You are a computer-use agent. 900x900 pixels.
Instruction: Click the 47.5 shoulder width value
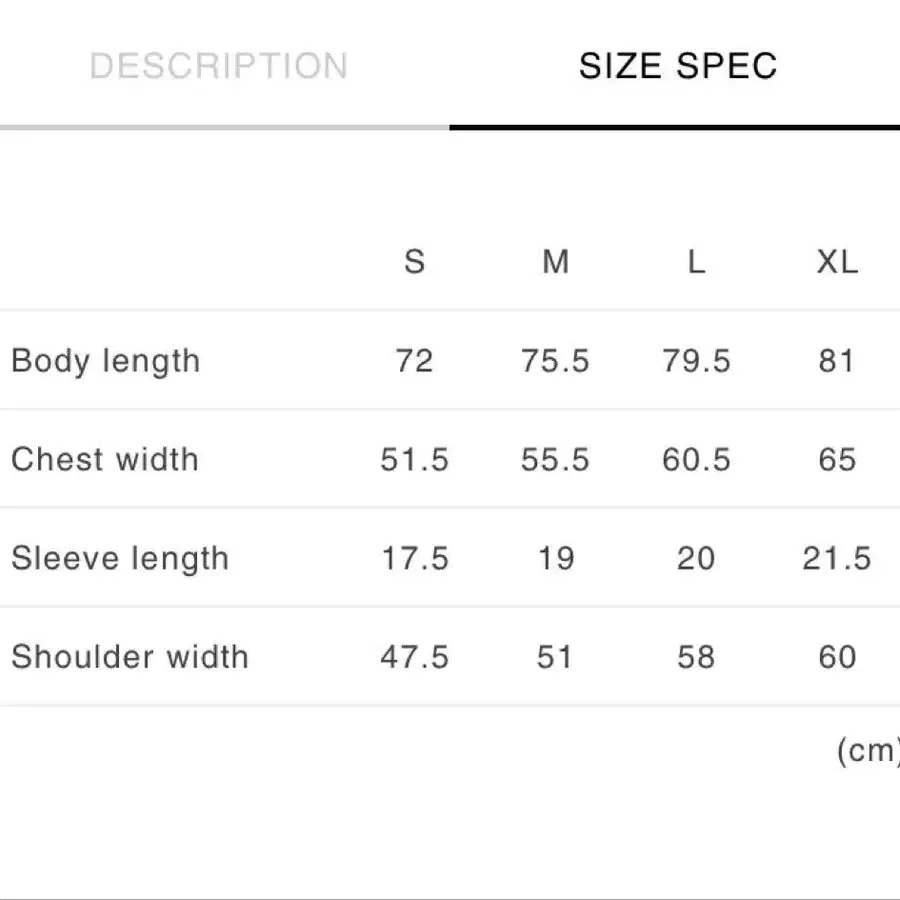tap(414, 657)
